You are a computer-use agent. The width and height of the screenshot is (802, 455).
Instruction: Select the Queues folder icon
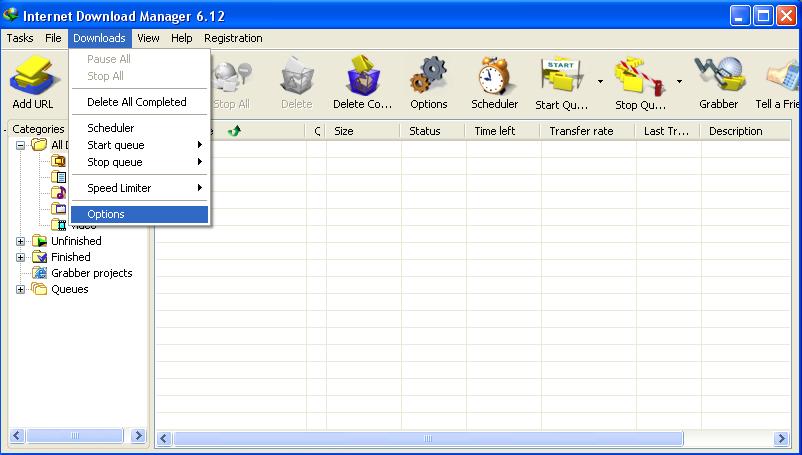(39, 289)
